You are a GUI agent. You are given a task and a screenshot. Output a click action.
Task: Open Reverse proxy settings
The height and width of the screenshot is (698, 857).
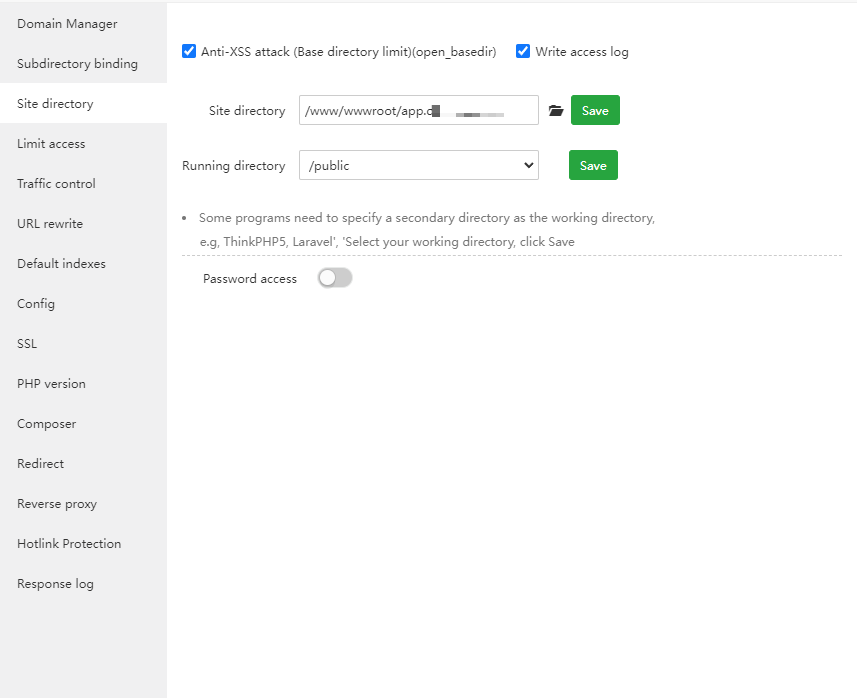[83, 503]
